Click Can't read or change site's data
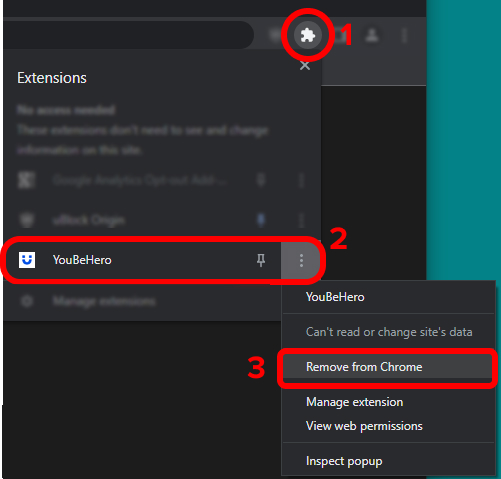 (389, 332)
